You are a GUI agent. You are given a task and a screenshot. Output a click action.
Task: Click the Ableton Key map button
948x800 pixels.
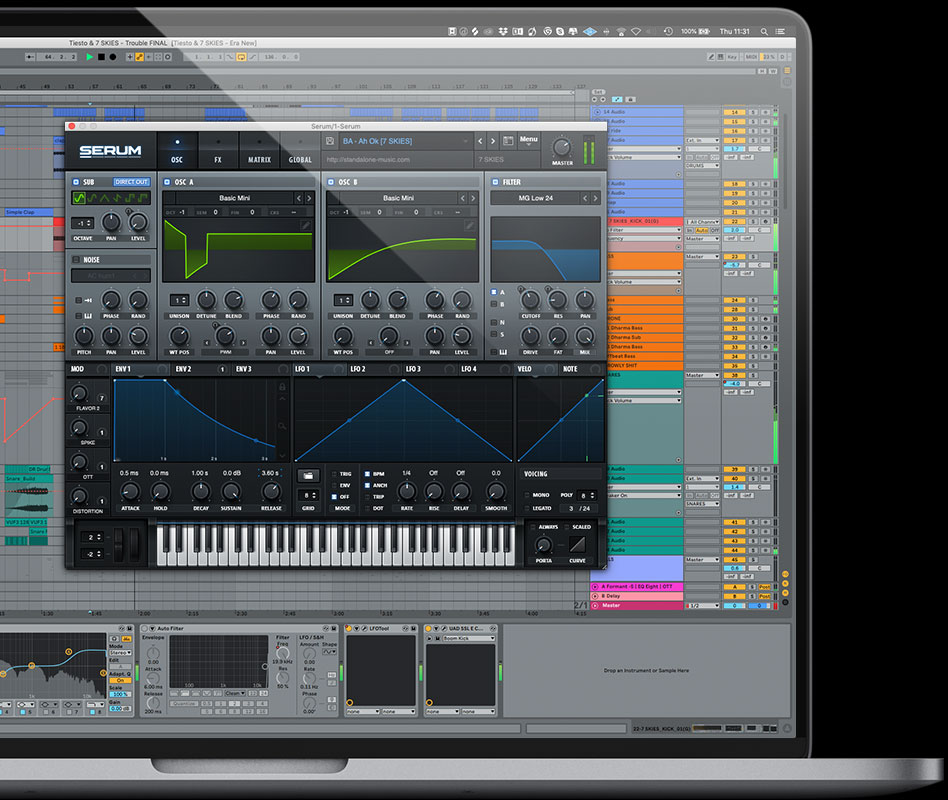(x=732, y=57)
